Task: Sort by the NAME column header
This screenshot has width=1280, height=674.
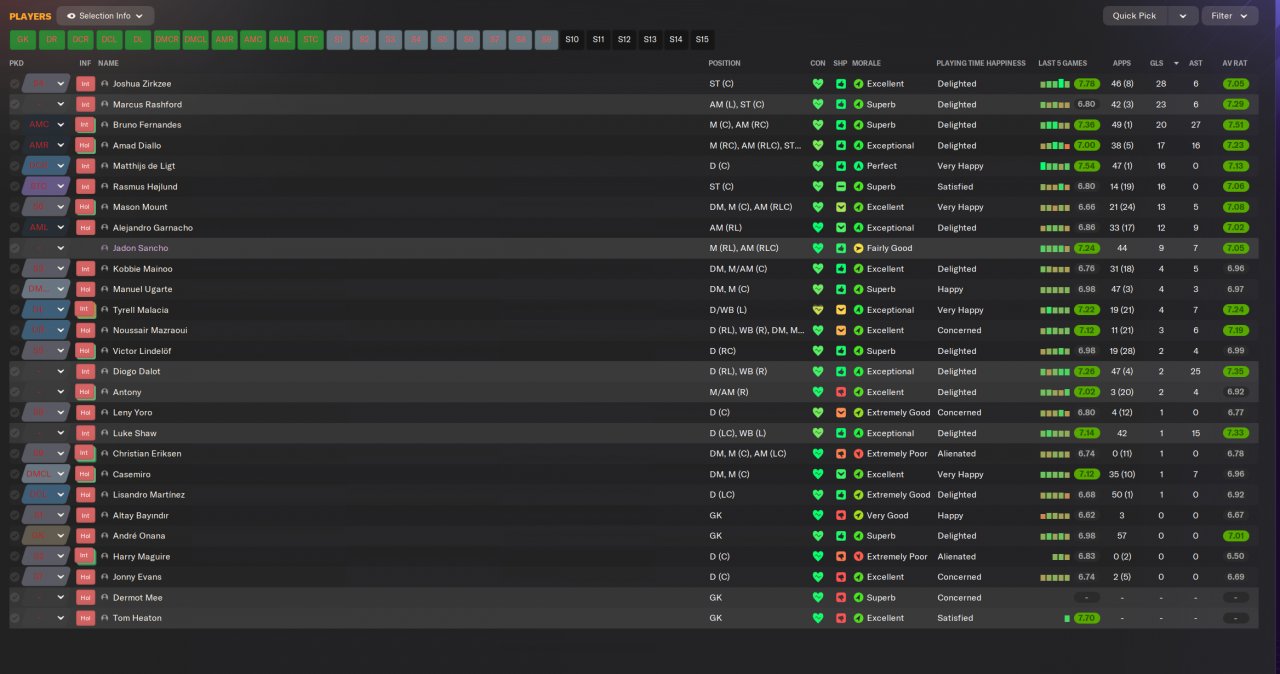Action: [x=108, y=63]
